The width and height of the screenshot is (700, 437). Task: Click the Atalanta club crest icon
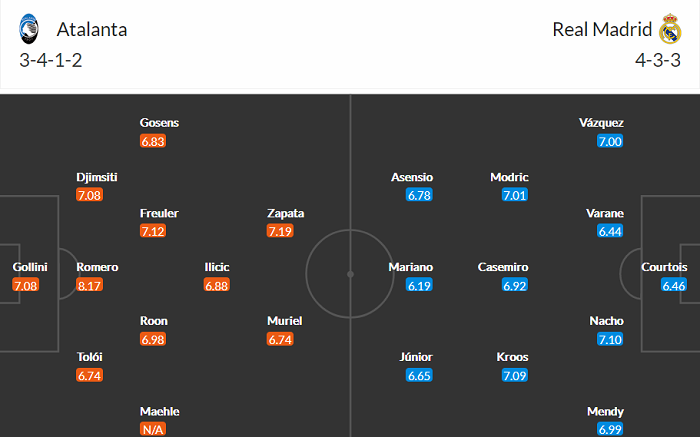coord(29,29)
